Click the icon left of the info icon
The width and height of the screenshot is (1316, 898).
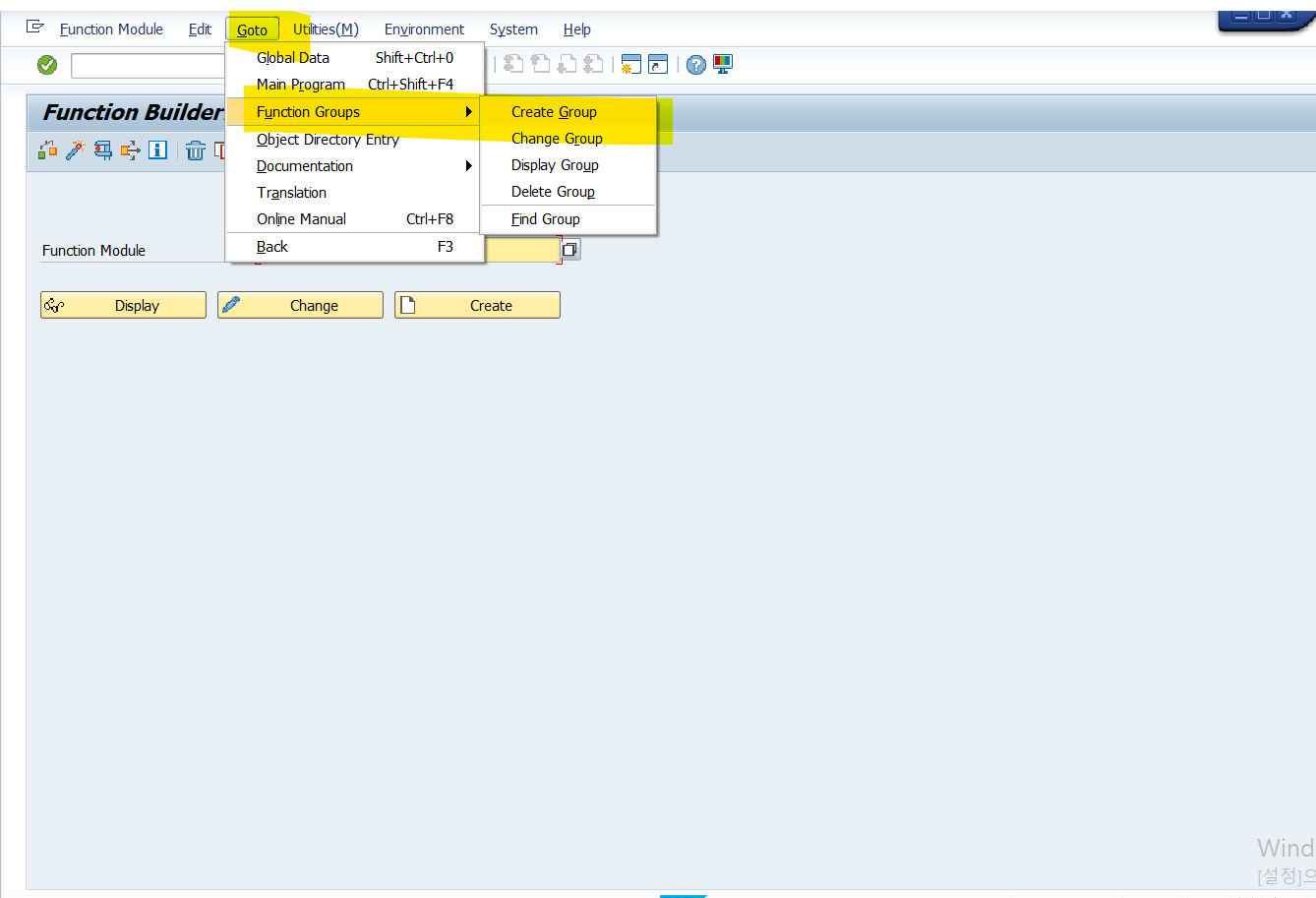(130, 150)
